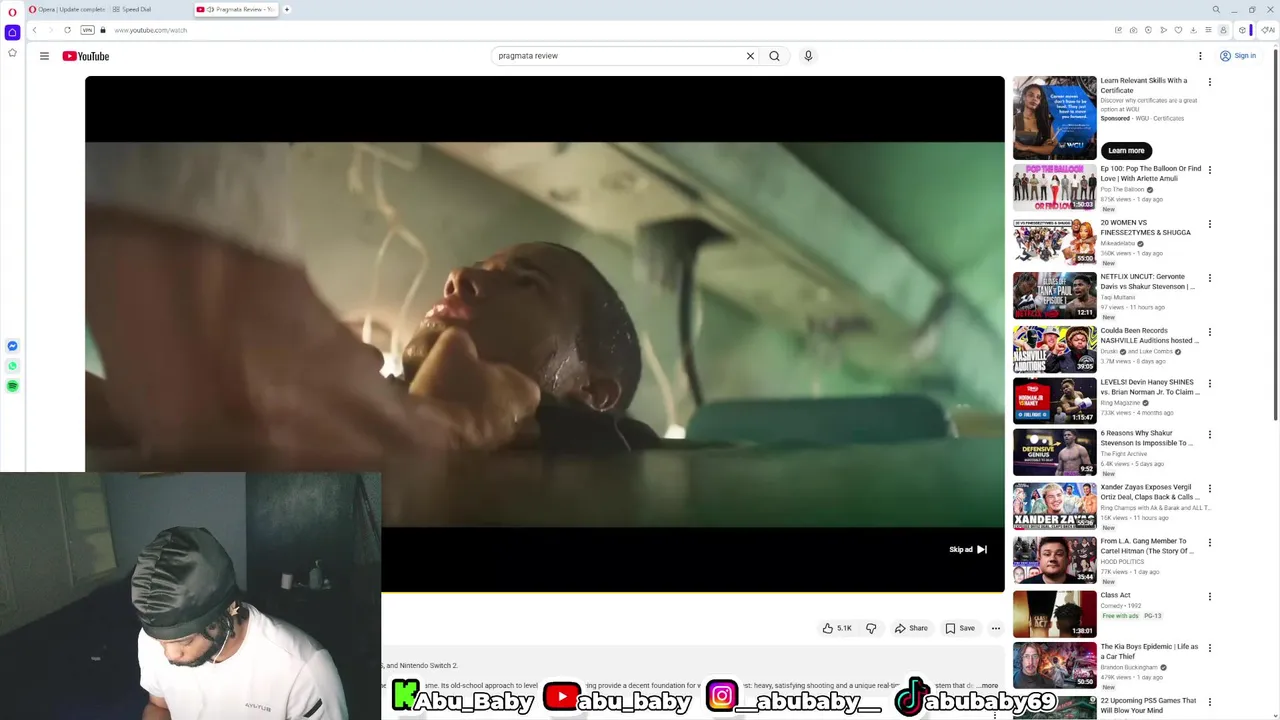This screenshot has width=1280, height=720.
Task: Submit search with magnifier icon
Action: point(774,56)
